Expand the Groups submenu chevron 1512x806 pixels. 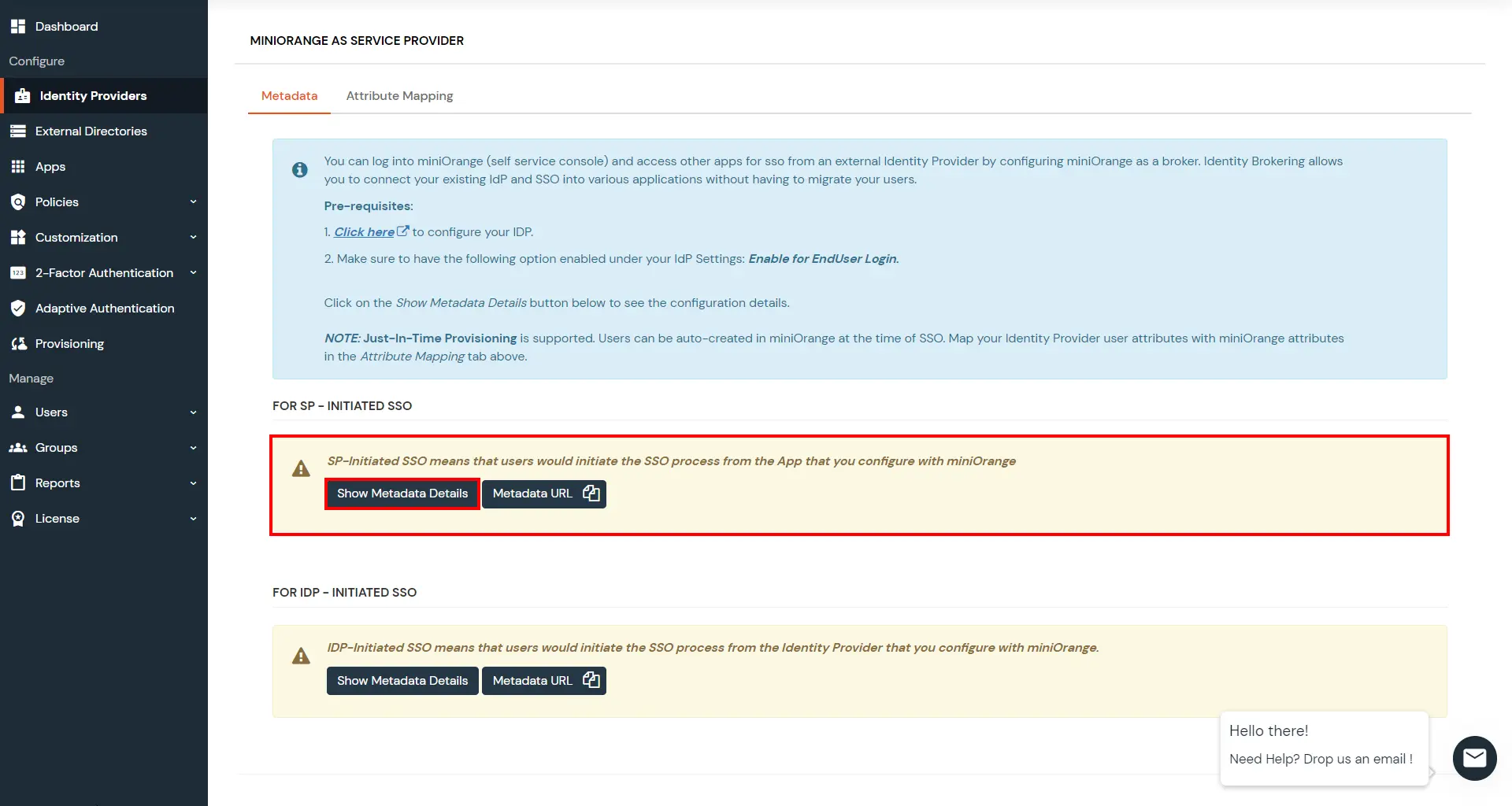pyautogui.click(x=193, y=447)
